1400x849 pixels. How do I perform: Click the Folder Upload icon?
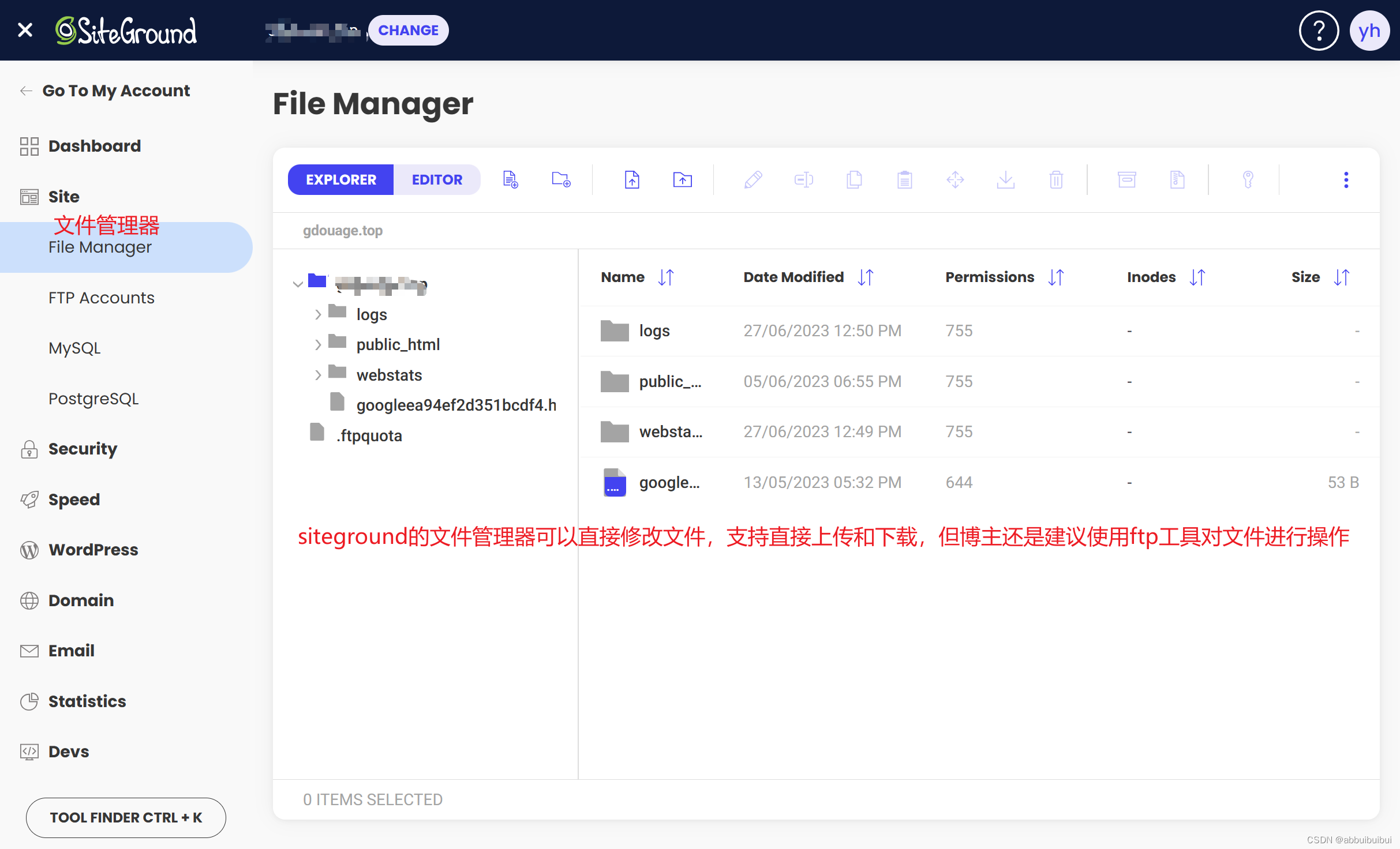tap(683, 180)
